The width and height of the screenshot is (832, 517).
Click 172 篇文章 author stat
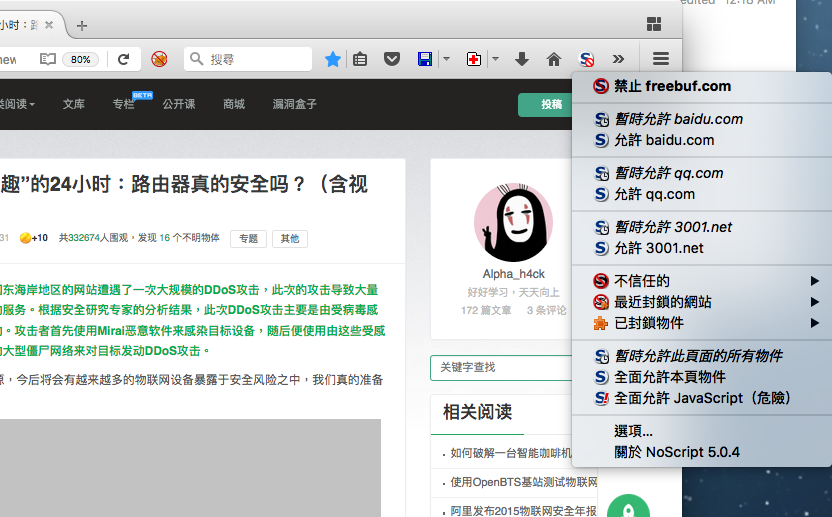click(x=486, y=310)
